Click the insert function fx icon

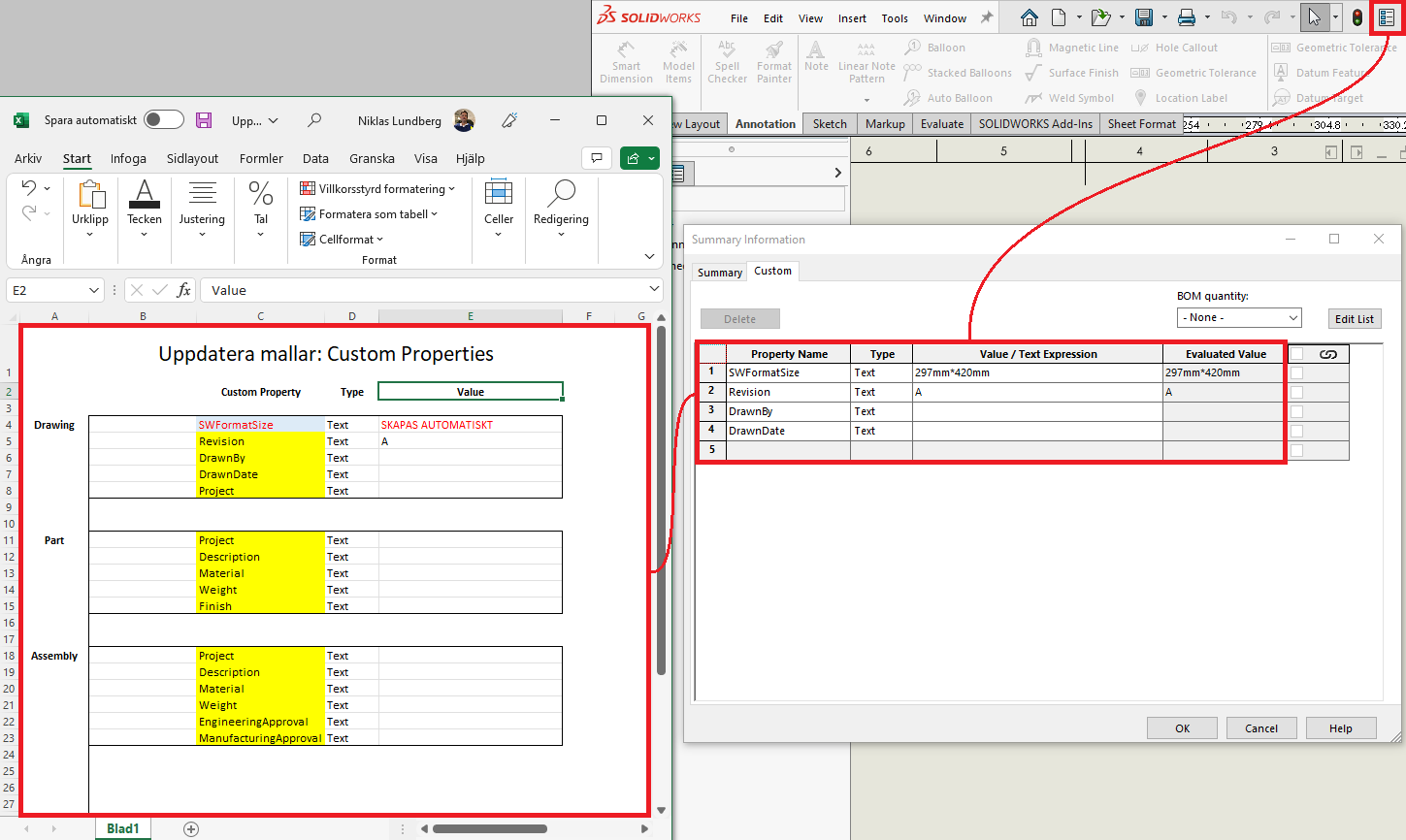pos(183,290)
